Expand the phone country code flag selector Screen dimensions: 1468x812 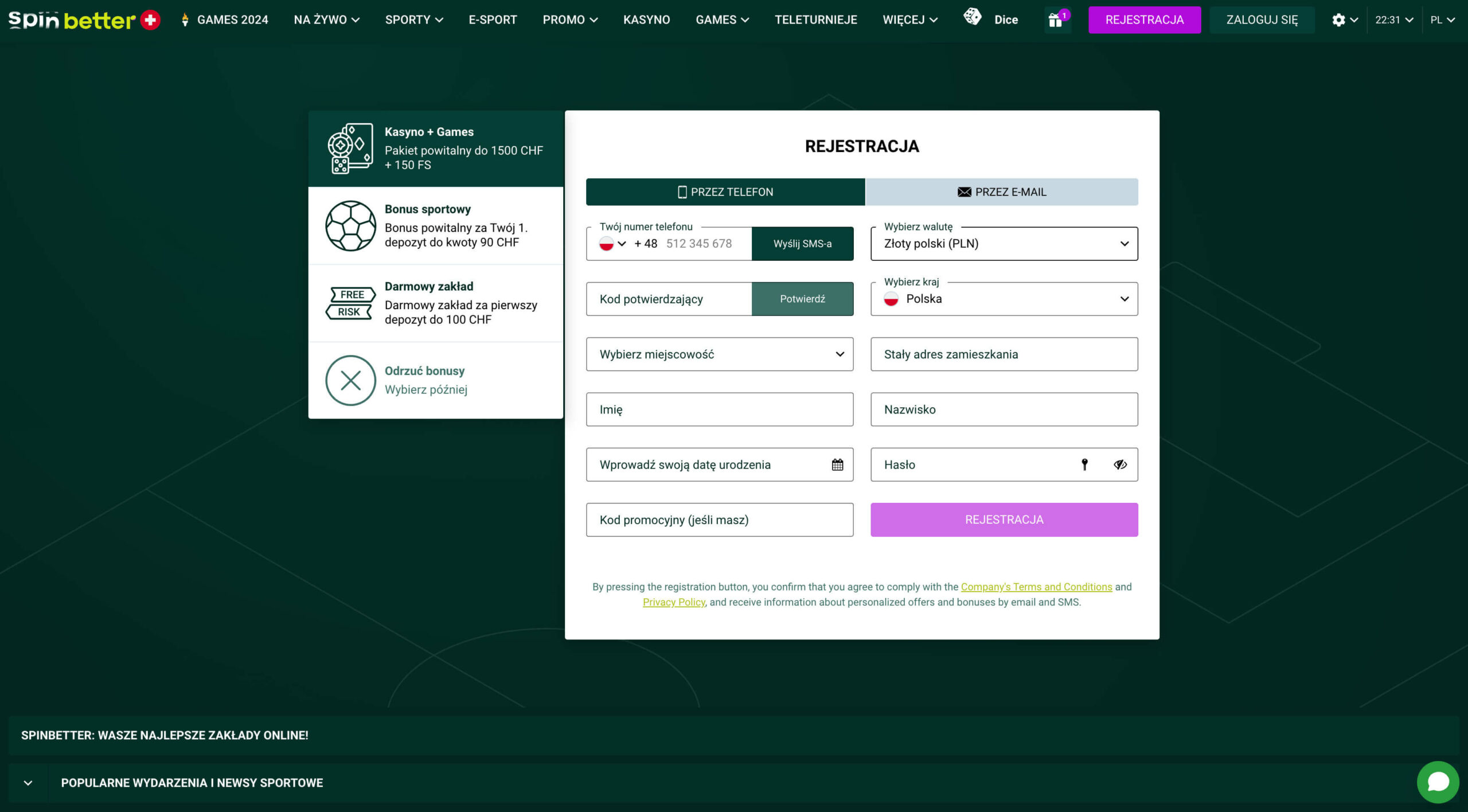pos(612,244)
